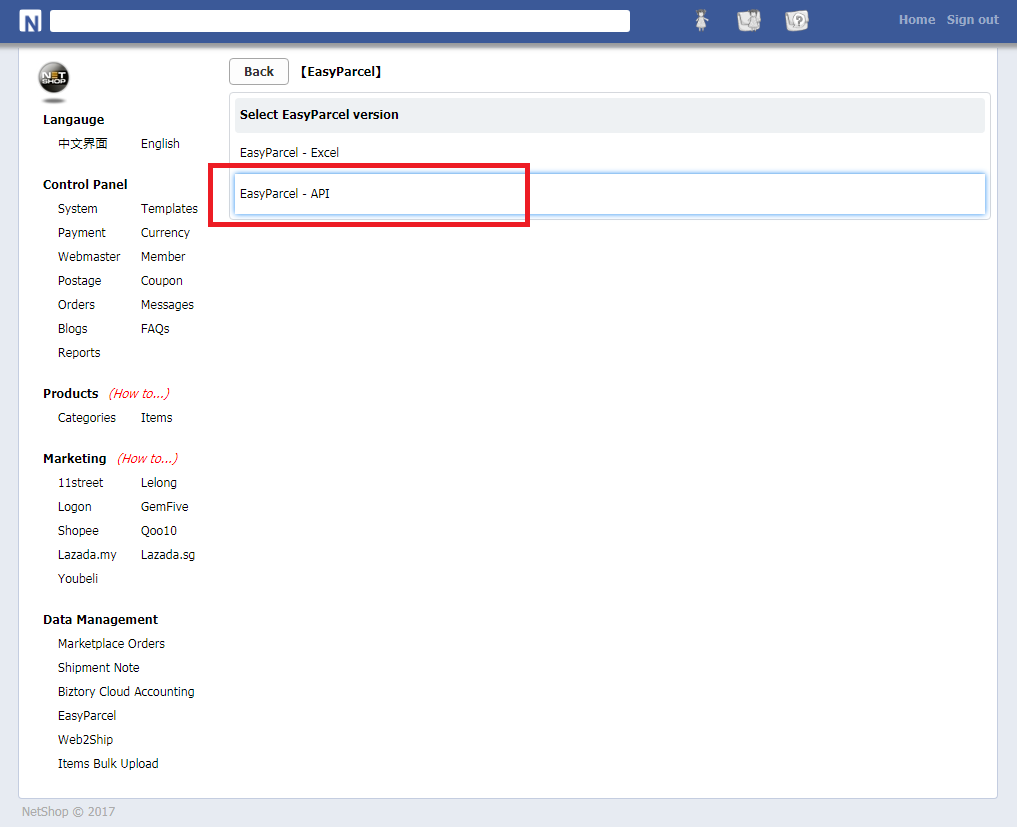Viewport: 1017px width, 827px height.
Task: Switch language to 中文界面
Action: tap(82, 143)
